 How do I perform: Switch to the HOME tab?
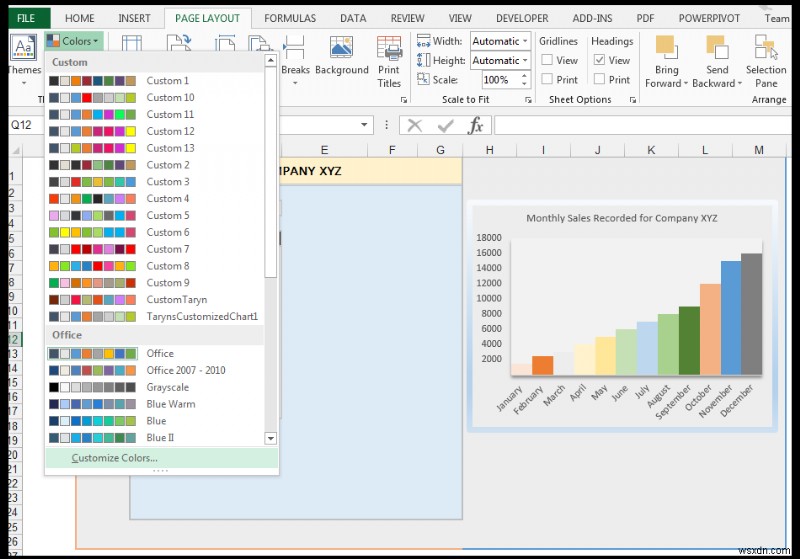[80, 18]
